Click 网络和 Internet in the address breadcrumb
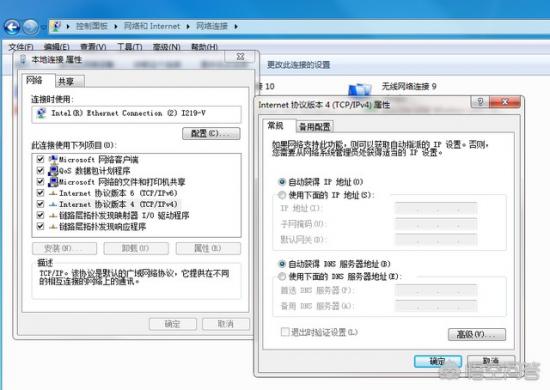The image size is (550, 390). pyautogui.click(x=152, y=26)
